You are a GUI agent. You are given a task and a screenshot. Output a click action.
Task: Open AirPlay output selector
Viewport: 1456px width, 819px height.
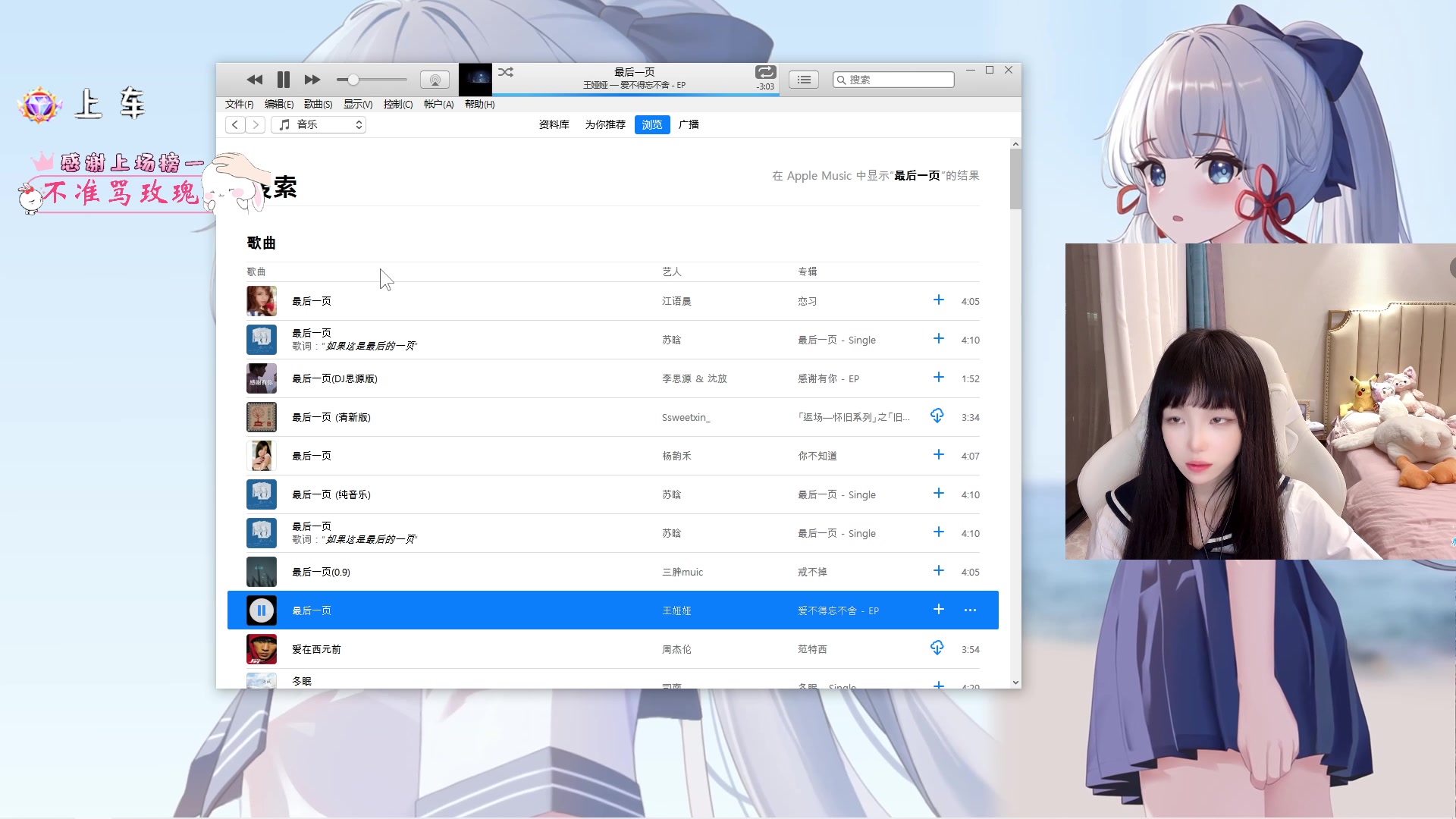pyautogui.click(x=435, y=80)
